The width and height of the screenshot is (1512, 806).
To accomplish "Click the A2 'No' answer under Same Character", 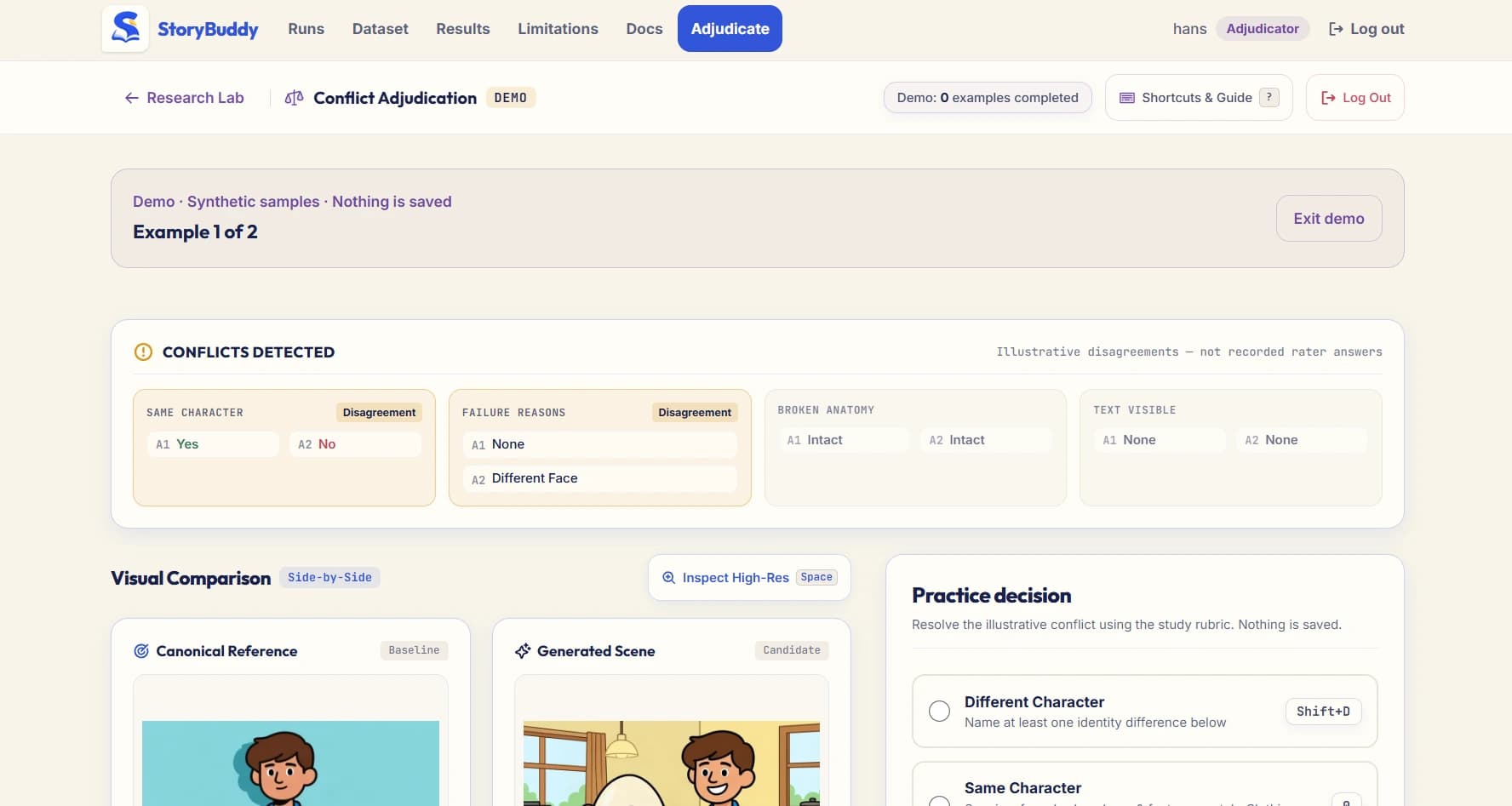I will (x=355, y=444).
